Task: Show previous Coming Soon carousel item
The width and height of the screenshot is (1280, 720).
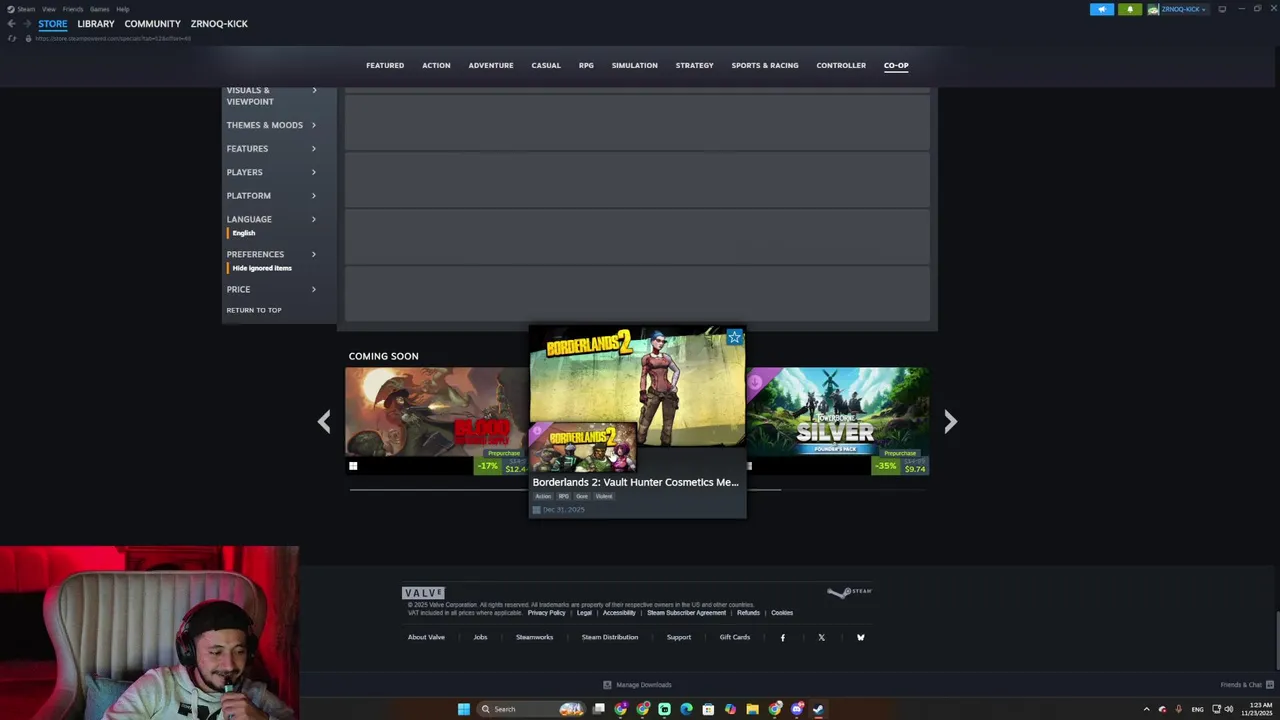Action: click(x=324, y=422)
